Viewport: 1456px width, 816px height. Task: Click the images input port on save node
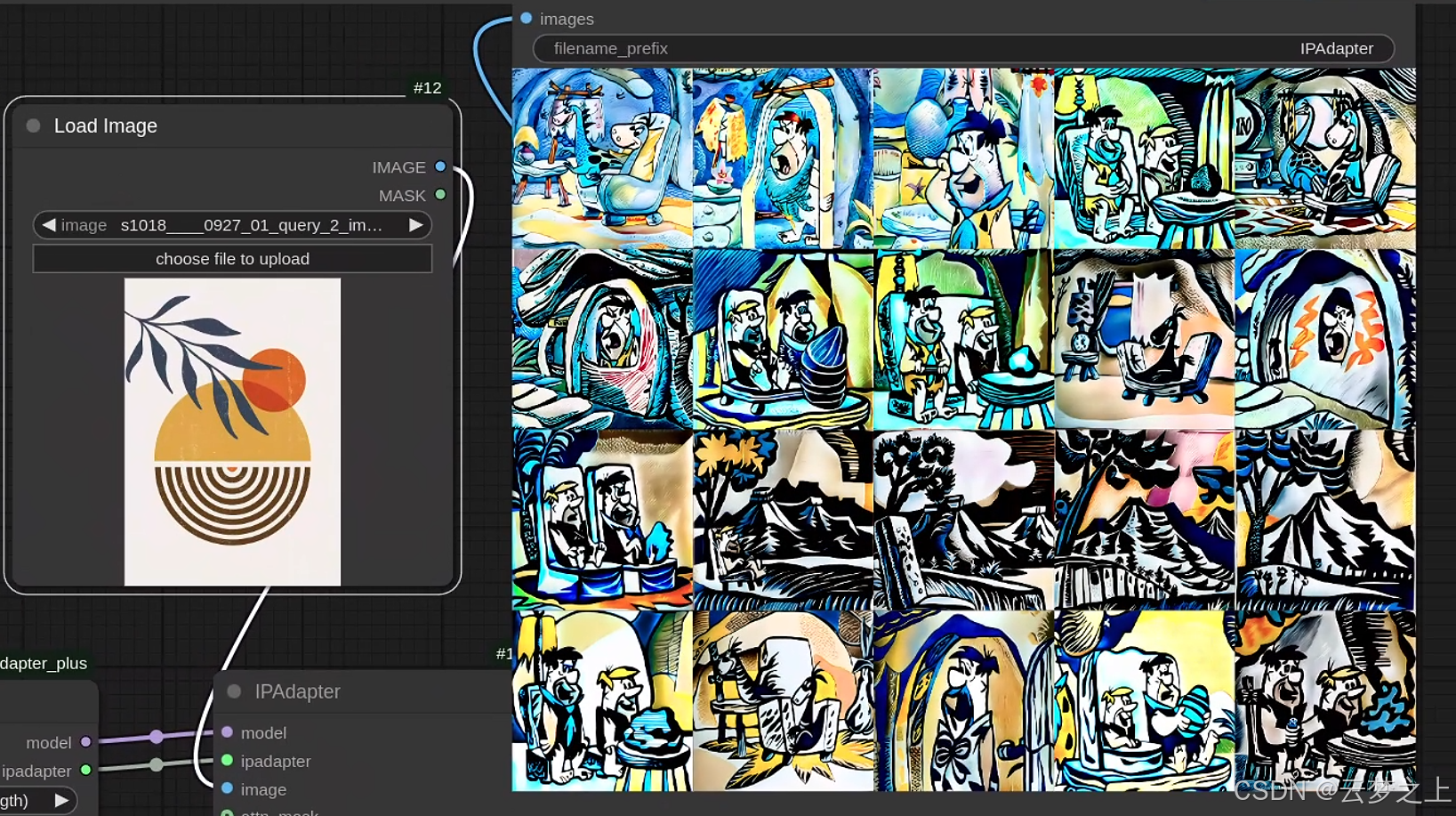(x=527, y=18)
